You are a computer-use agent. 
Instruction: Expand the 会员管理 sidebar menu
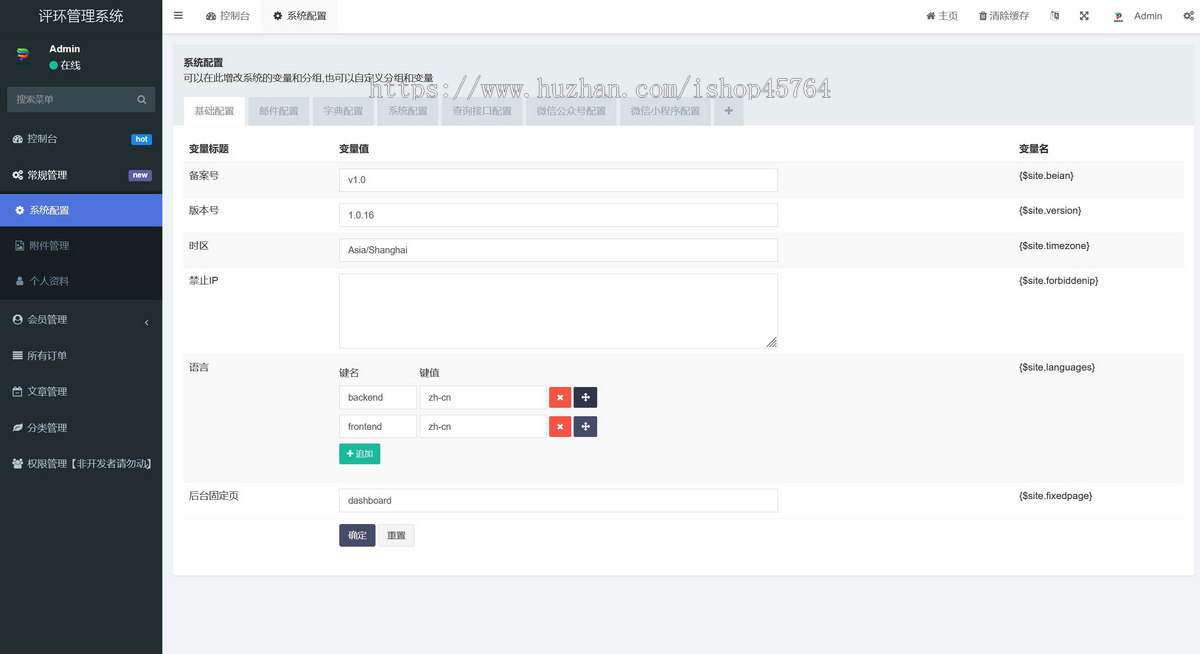80,320
